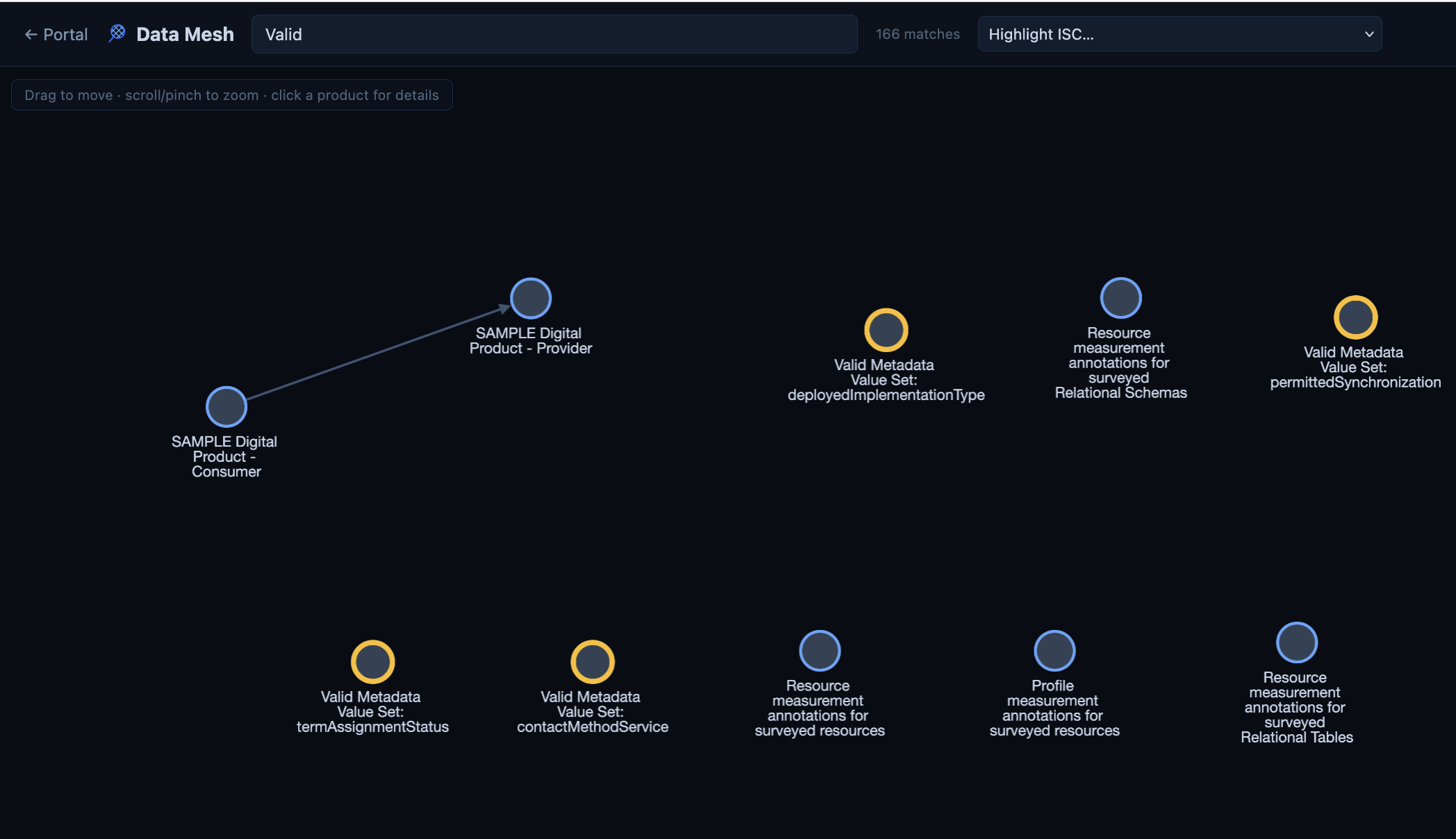Click the Data Mesh logo icon
1456x839 pixels.
[x=117, y=33]
